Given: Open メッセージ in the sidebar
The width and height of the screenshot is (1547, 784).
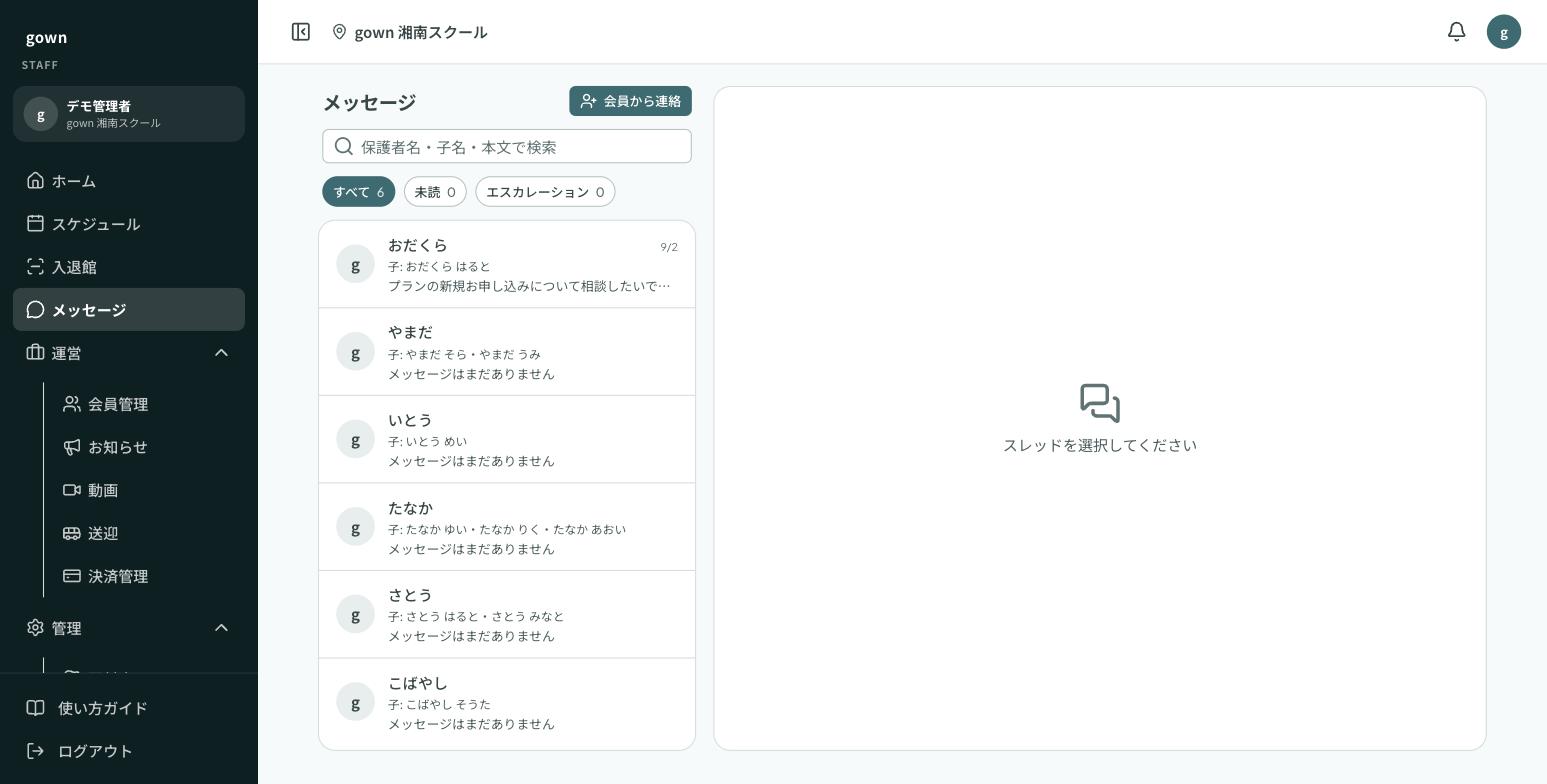Looking at the screenshot, I should click(x=129, y=310).
